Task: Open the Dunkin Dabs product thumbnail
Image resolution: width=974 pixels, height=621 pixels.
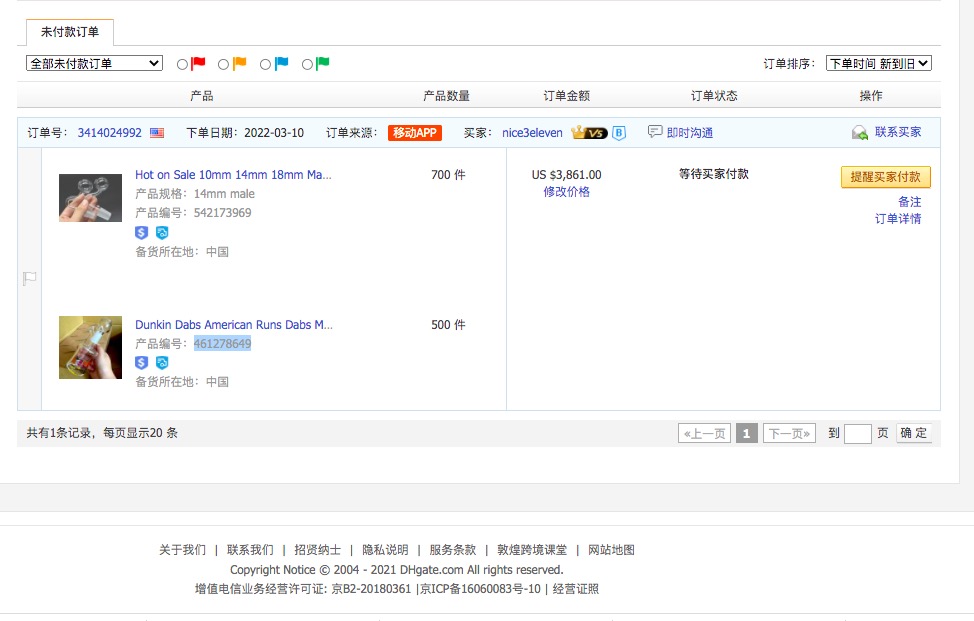Action: point(90,347)
